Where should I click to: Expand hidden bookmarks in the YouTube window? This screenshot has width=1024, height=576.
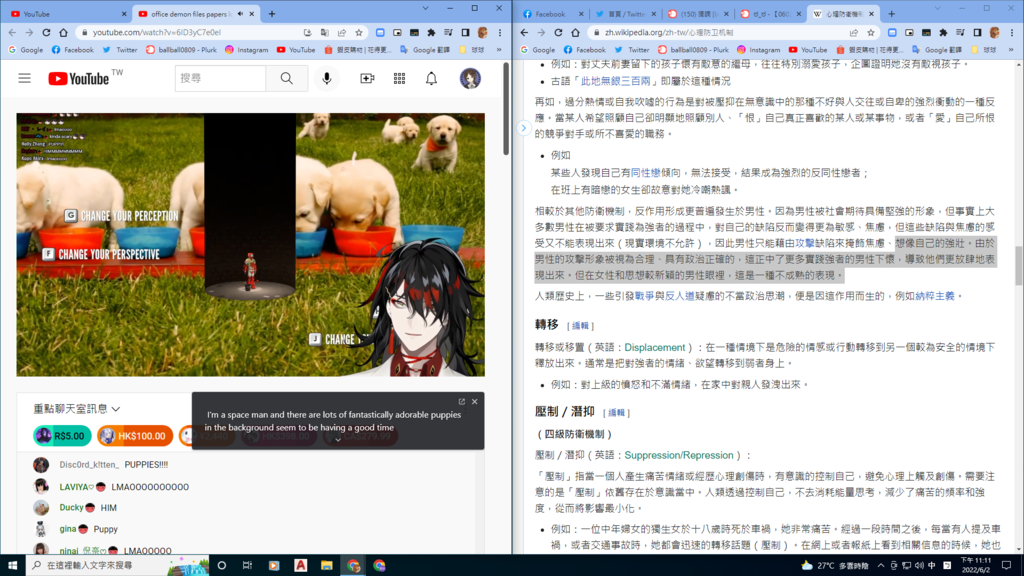[499, 50]
